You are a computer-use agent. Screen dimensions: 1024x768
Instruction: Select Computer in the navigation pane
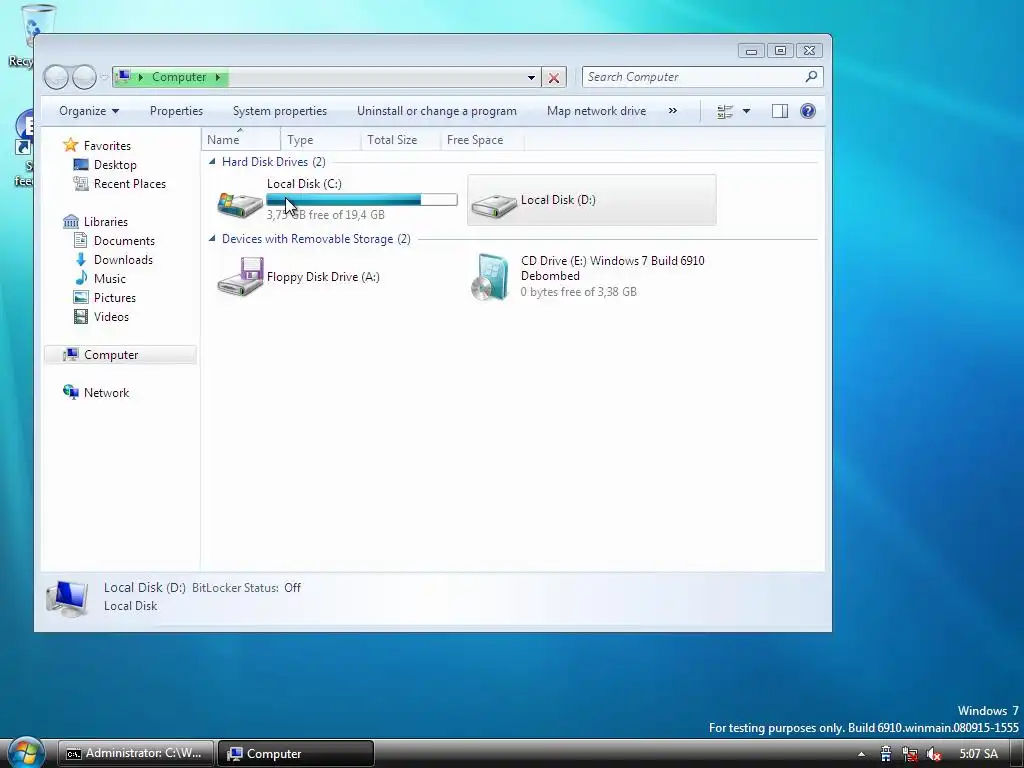tap(121, 355)
